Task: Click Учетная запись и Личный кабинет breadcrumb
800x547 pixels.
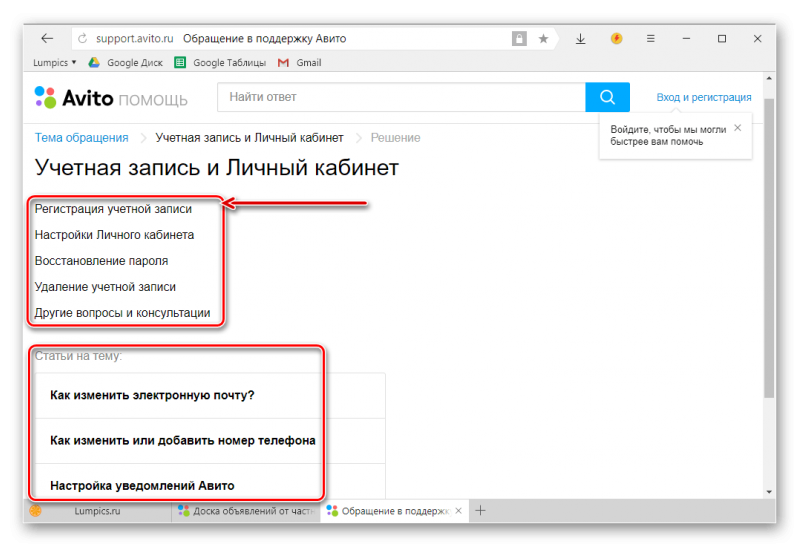Action: (x=249, y=138)
